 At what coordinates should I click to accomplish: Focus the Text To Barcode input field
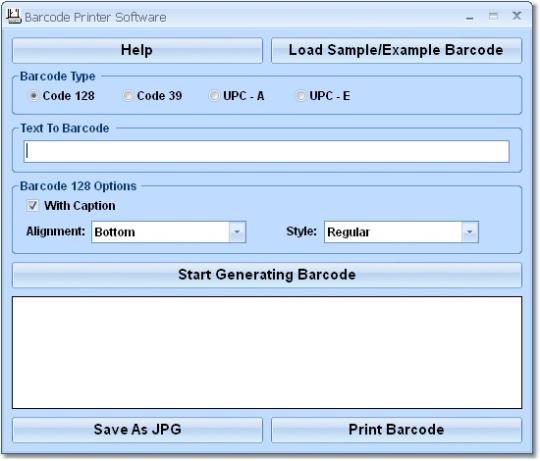267,151
